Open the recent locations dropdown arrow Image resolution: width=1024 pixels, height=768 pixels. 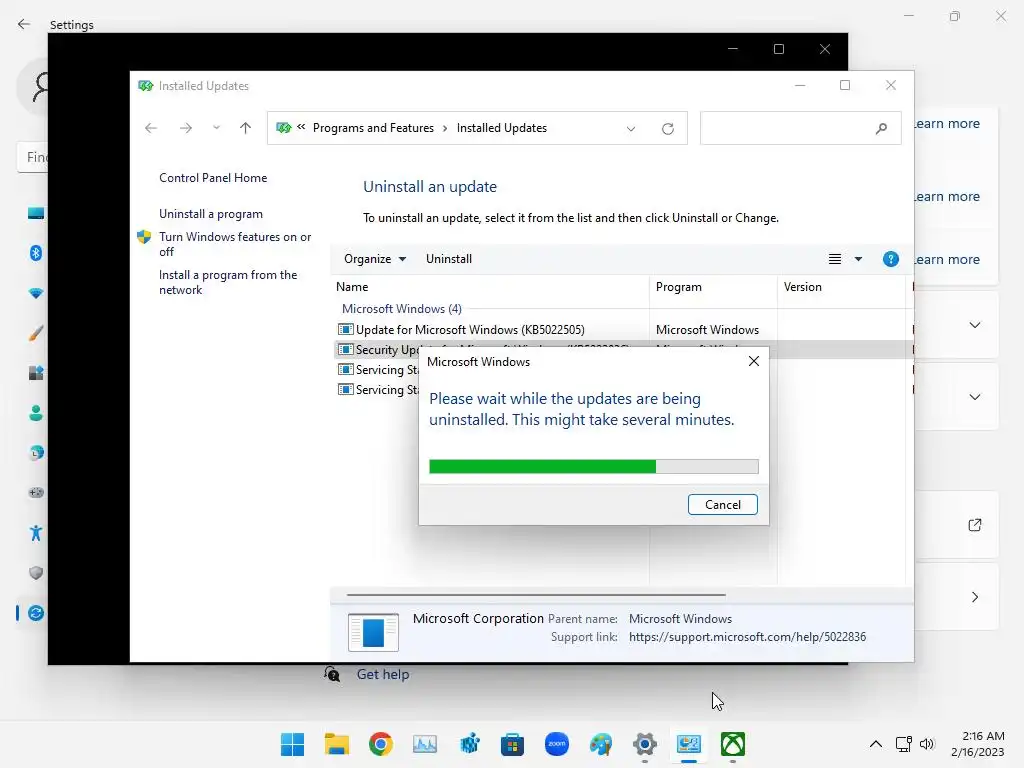(x=216, y=128)
